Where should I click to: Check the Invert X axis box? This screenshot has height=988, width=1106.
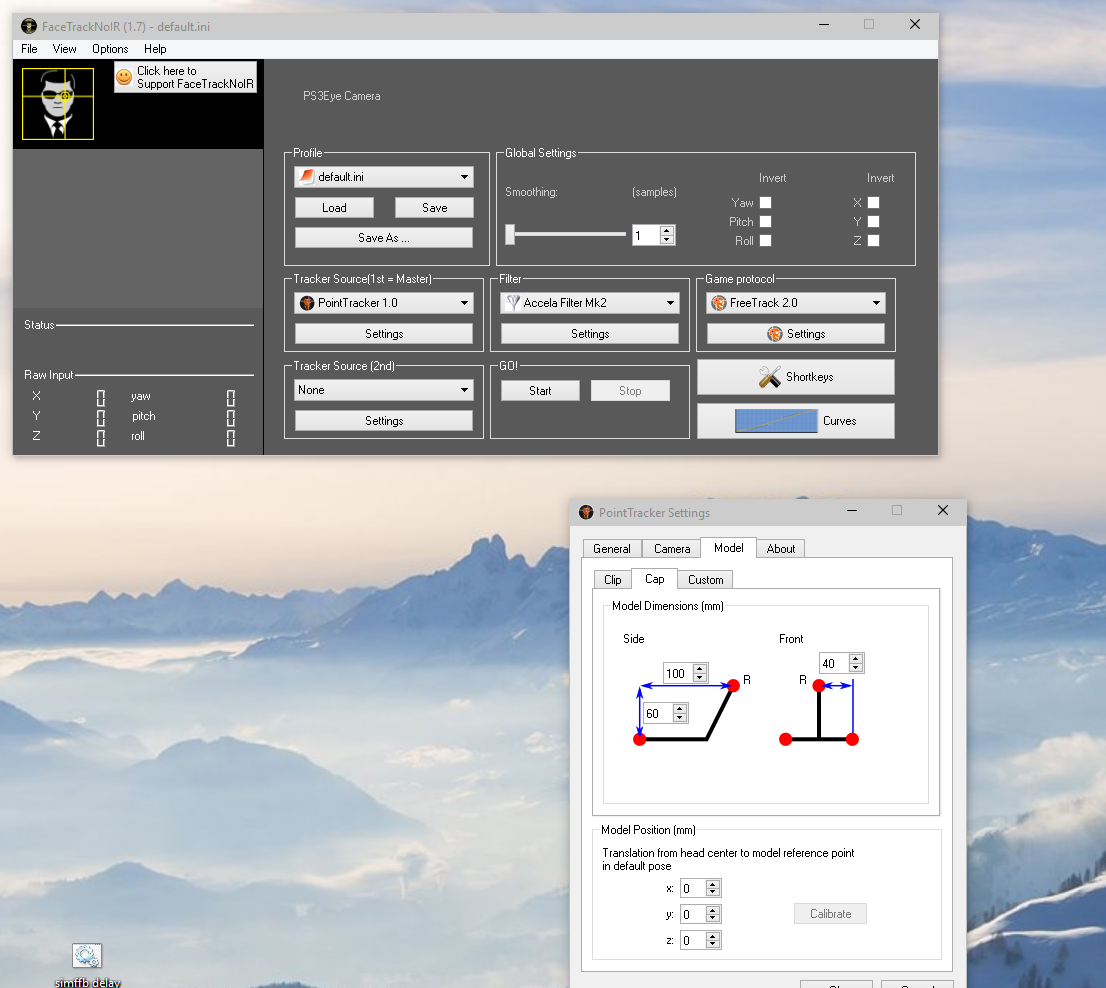click(873, 203)
